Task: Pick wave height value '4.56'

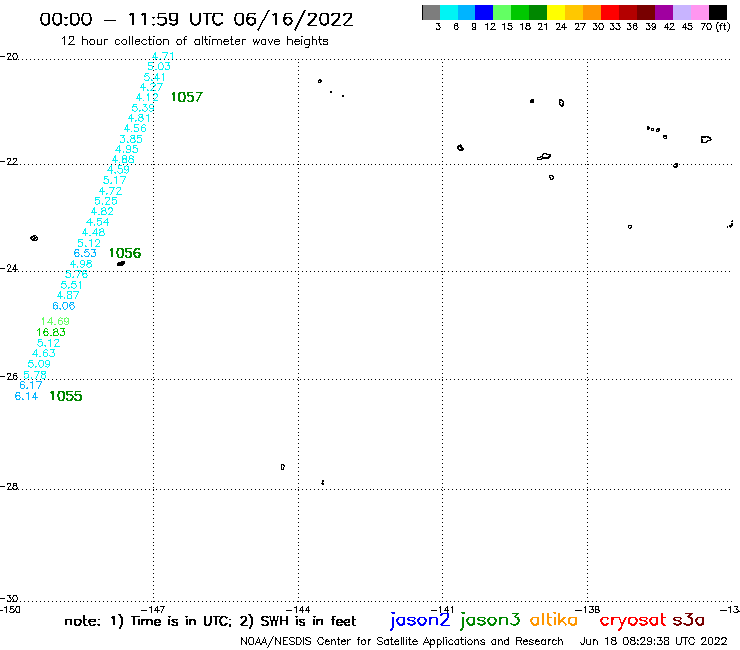Action: pos(135,128)
